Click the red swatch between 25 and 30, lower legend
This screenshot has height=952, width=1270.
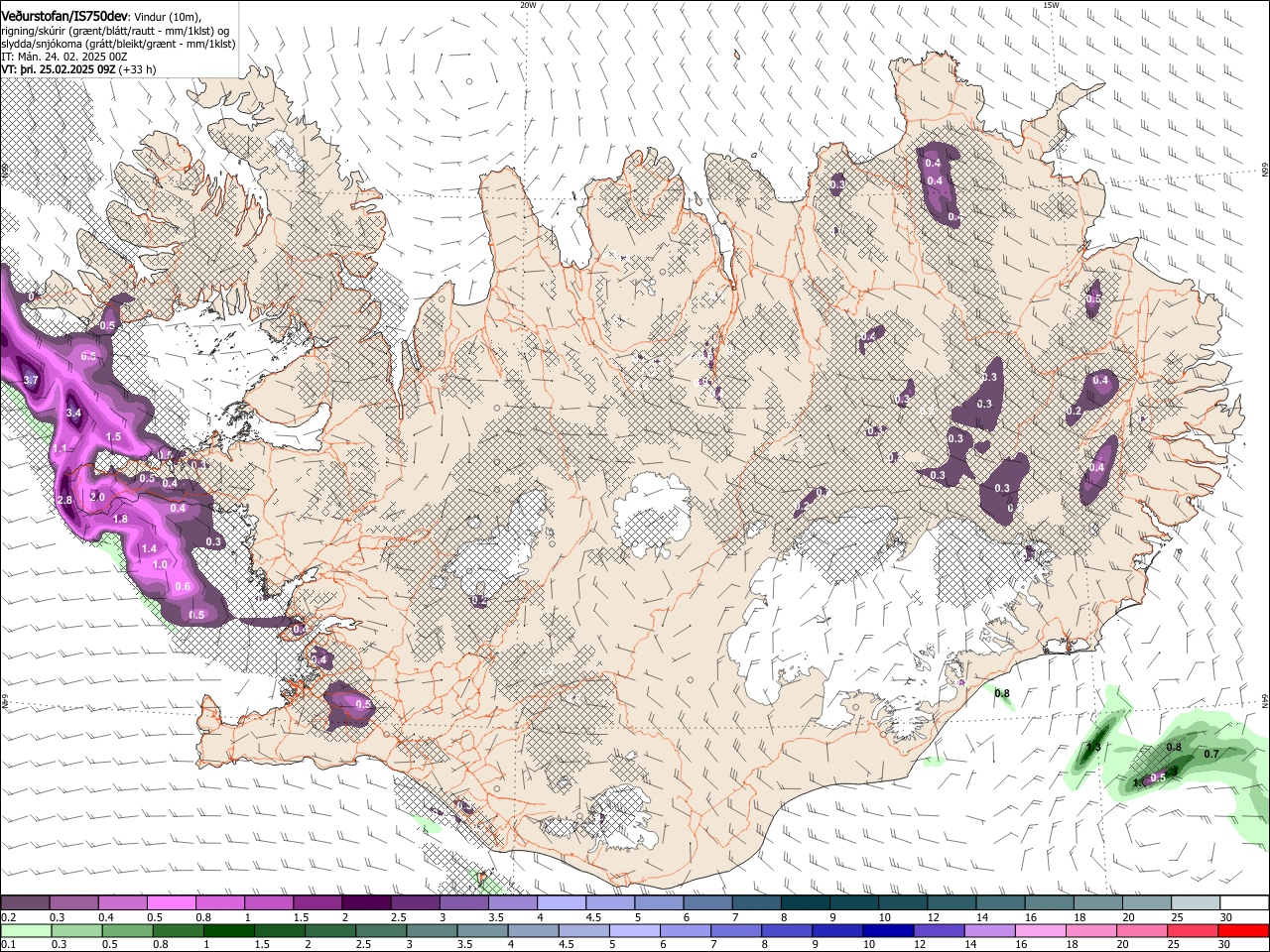click(1192, 930)
